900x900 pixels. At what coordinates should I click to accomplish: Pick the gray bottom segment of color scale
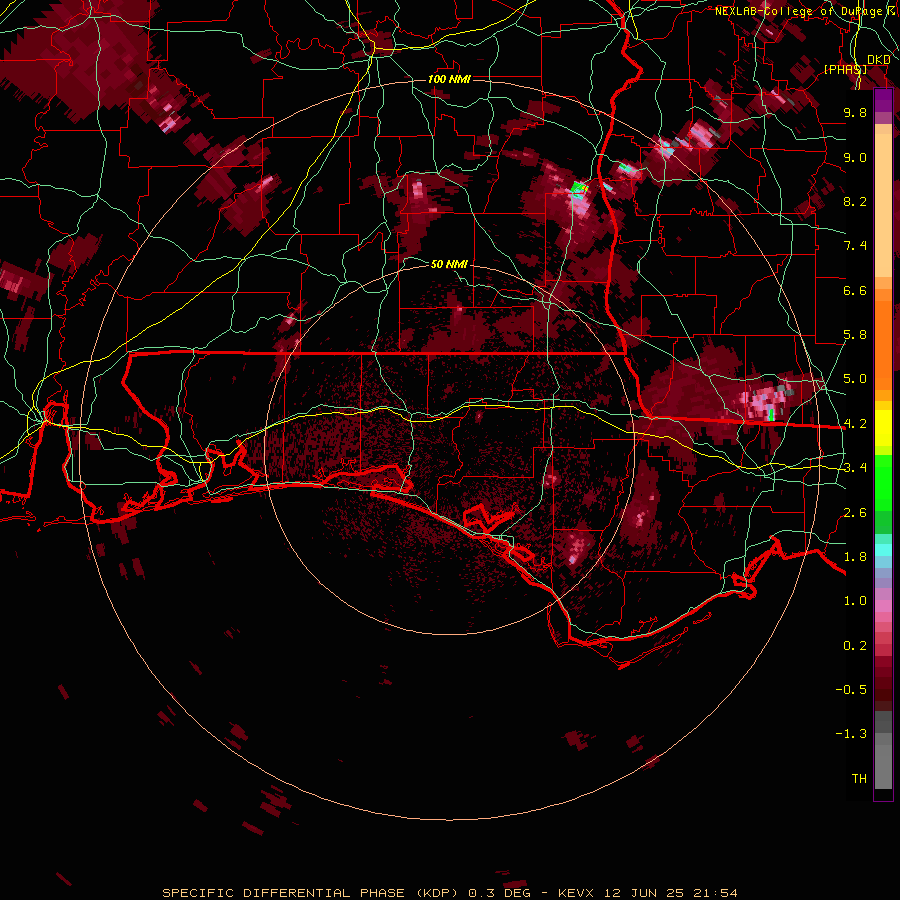(883, 761)
